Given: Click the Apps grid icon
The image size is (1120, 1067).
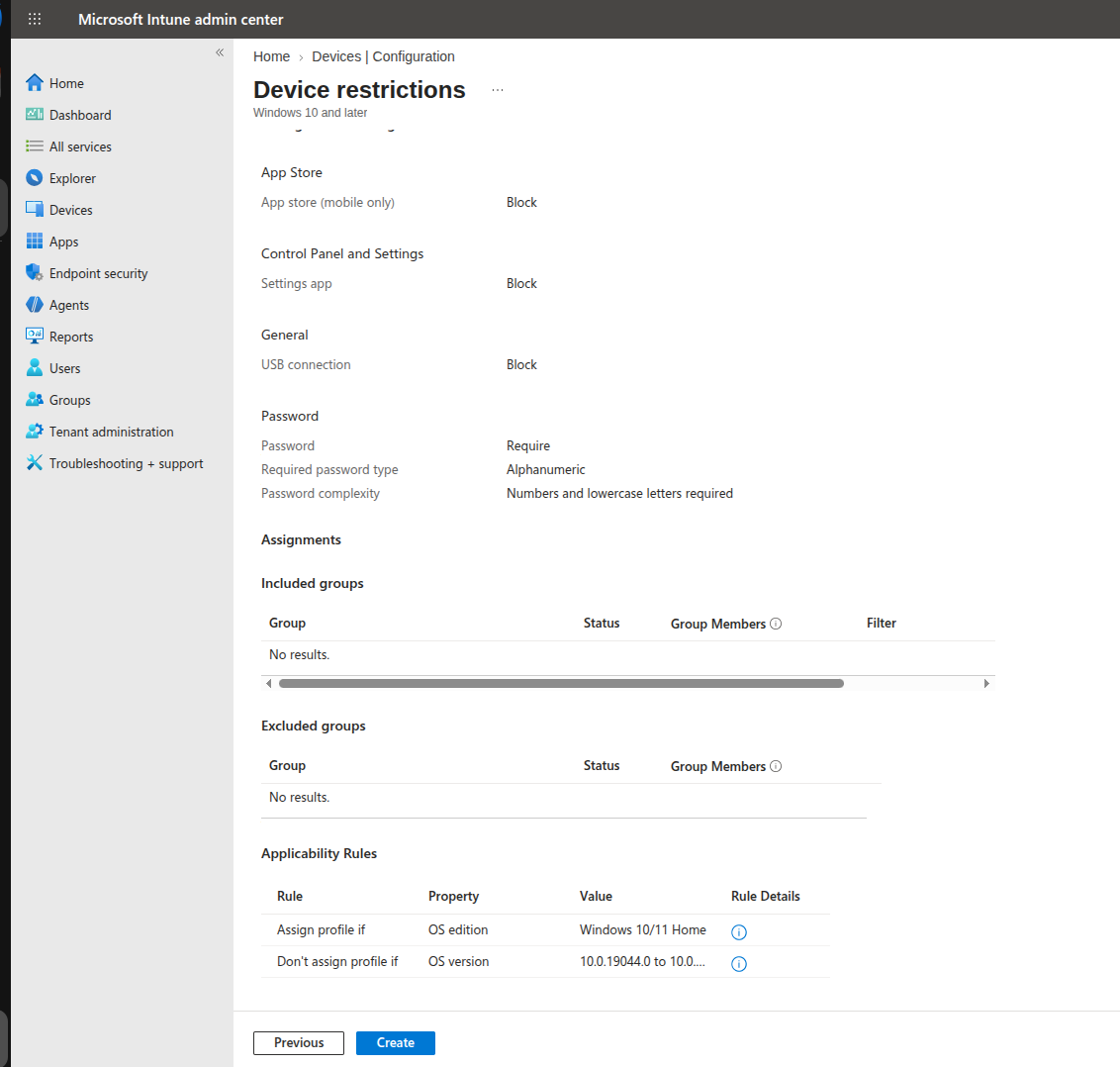Looking at the screenshot, I should pyautogui.click(x=35, y=241).
